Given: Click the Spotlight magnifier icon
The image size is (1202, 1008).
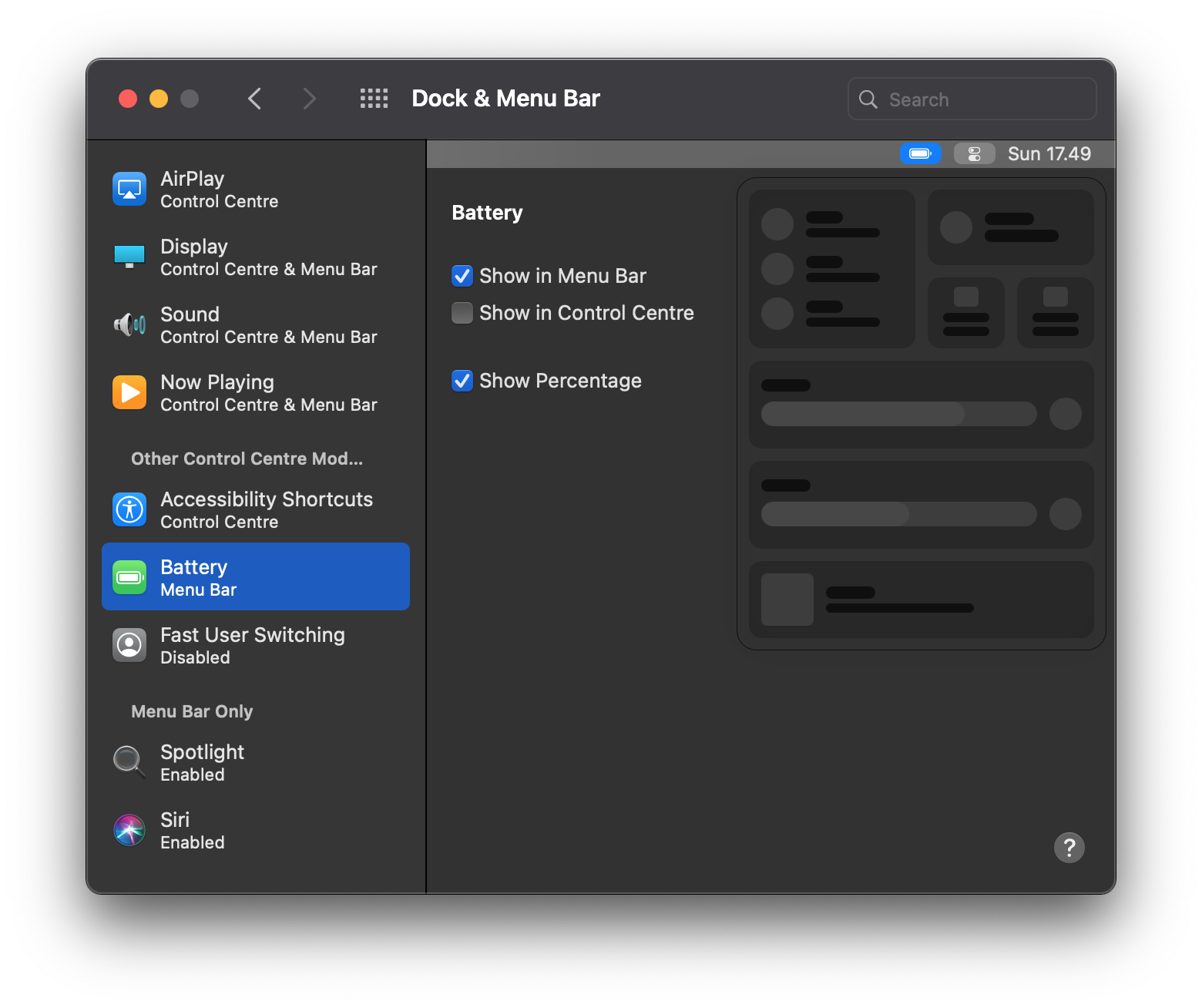Looking at the screenshot, I should click(129, 762).
